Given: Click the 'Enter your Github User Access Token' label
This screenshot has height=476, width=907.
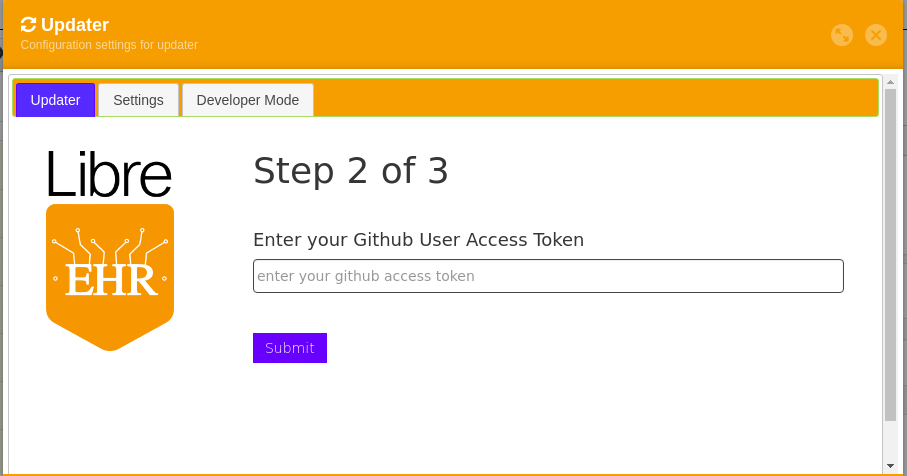Looking at the screenshot, I should [x=418, y=239].
